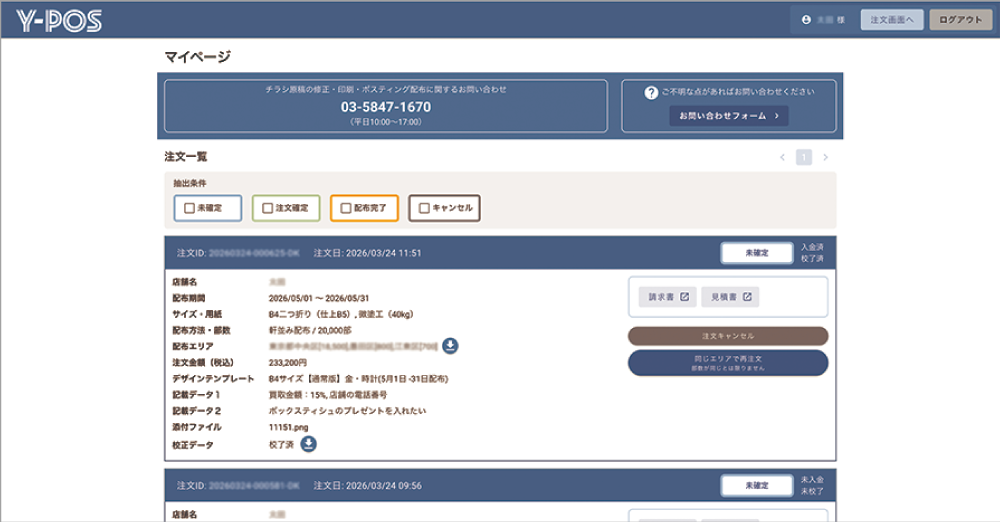
Task: Click the 未入金 status label
Action: point(812,480)
